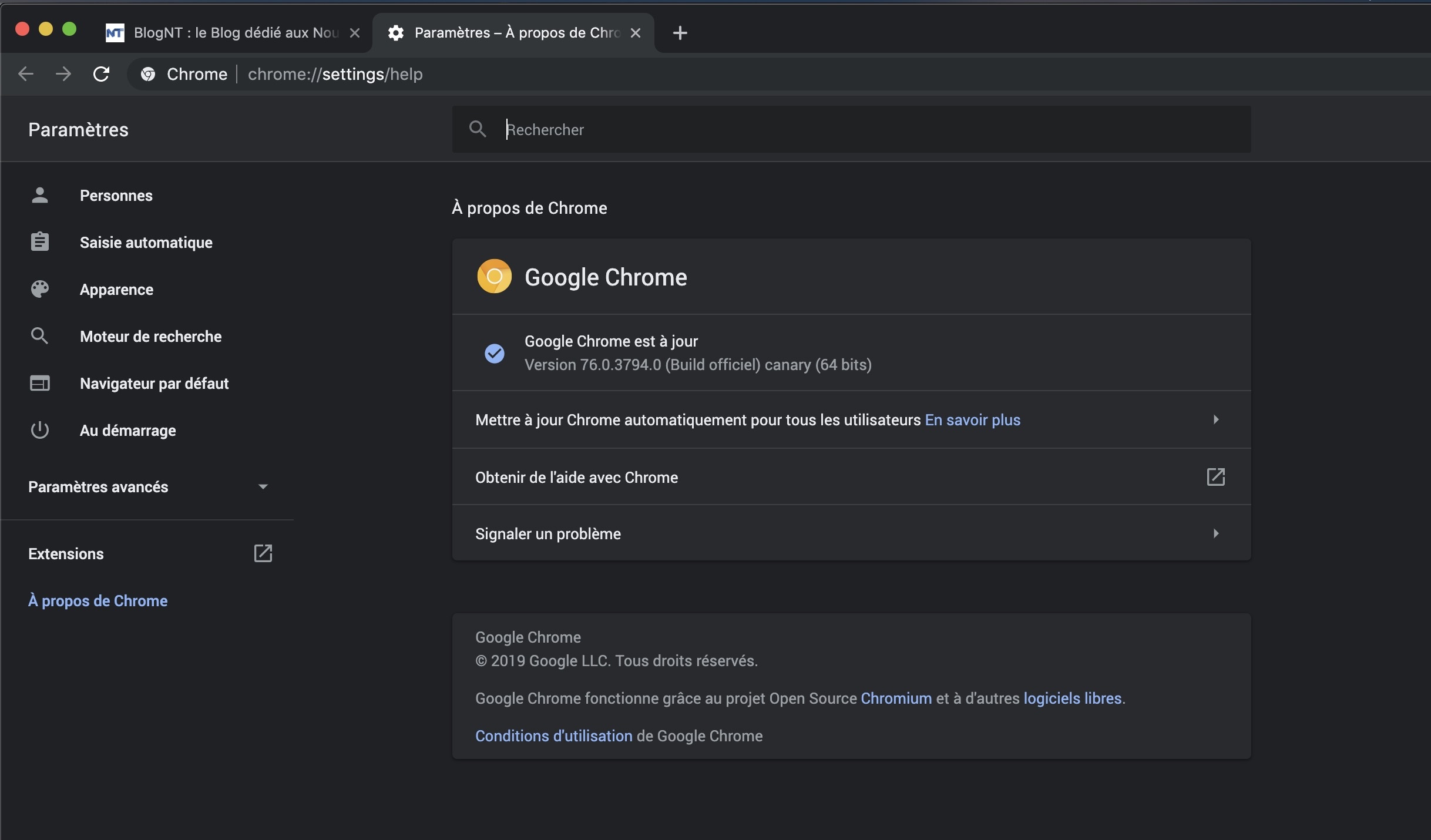
Task: Click the Rechercher search field
Action: (x=851, y=129)
